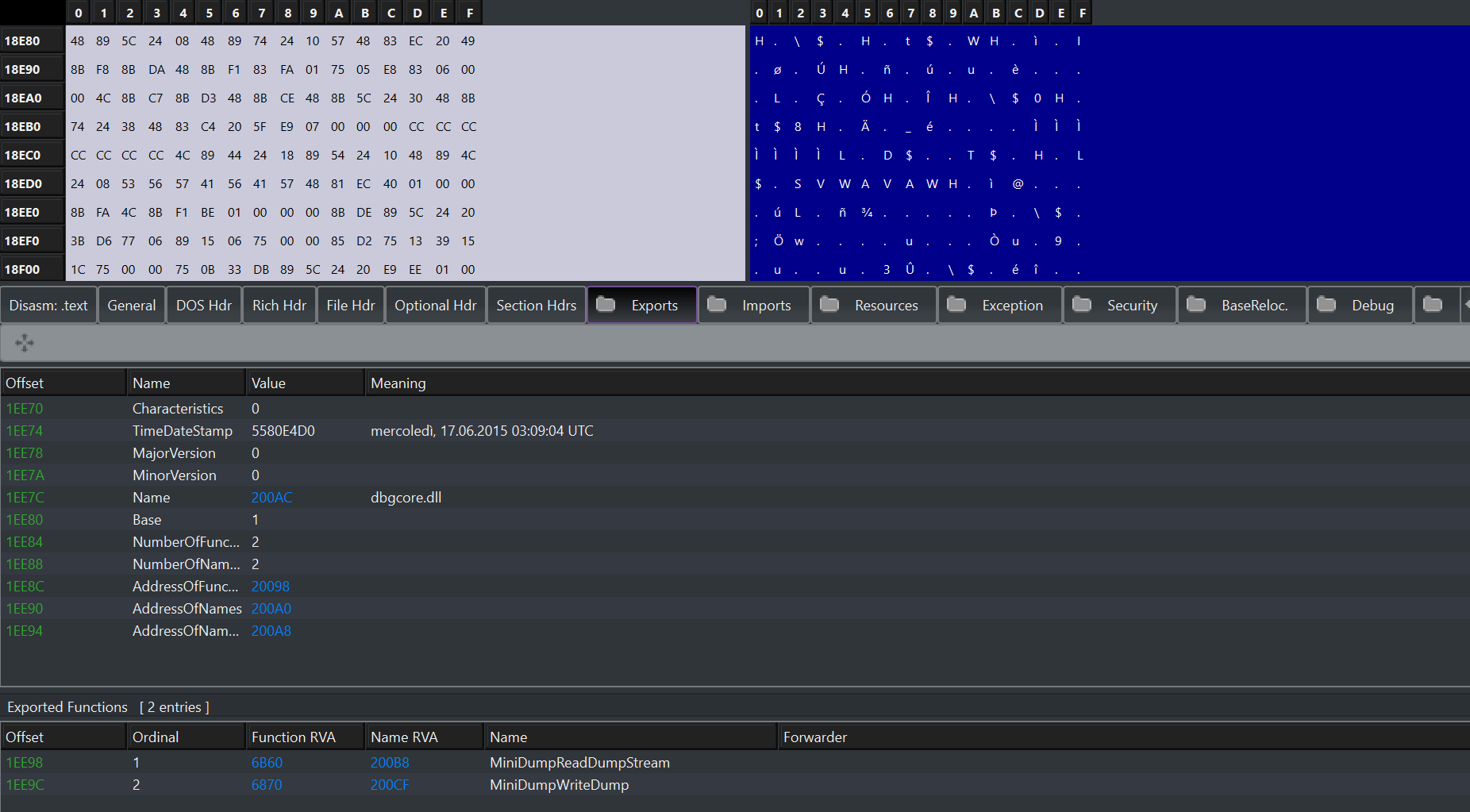The width and height of the screenshot is (1470, 812).
Task: Select the Characteristics field row
Action: [735, 409]
